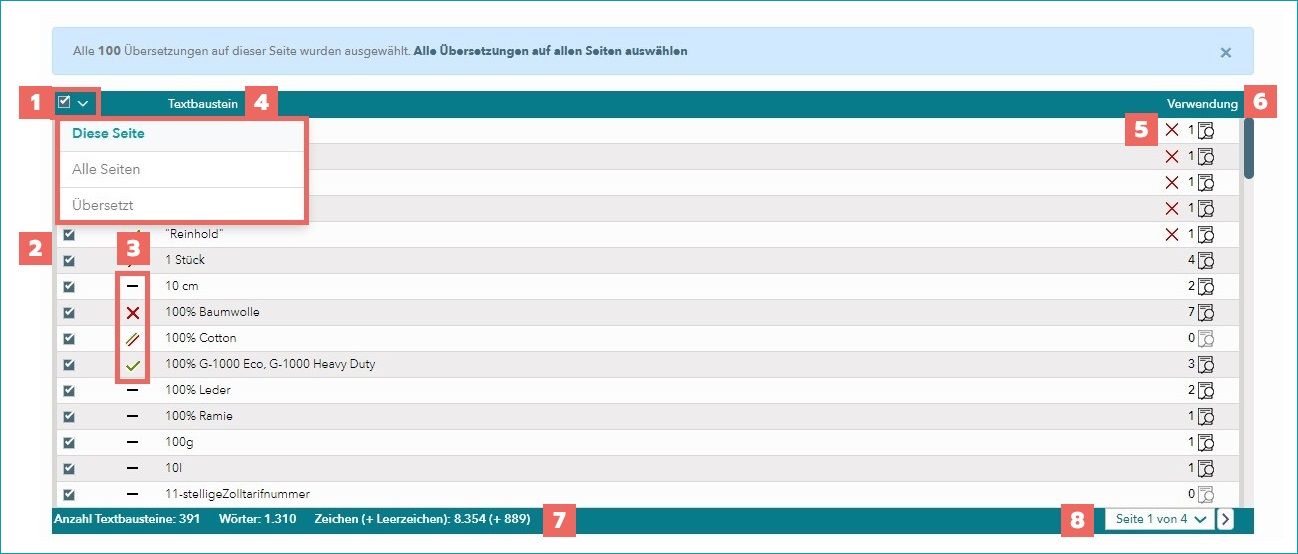1298x554 pixels.
Task: Click usage count 7 of 100% Baumwolle
Action: [1191, 312]
